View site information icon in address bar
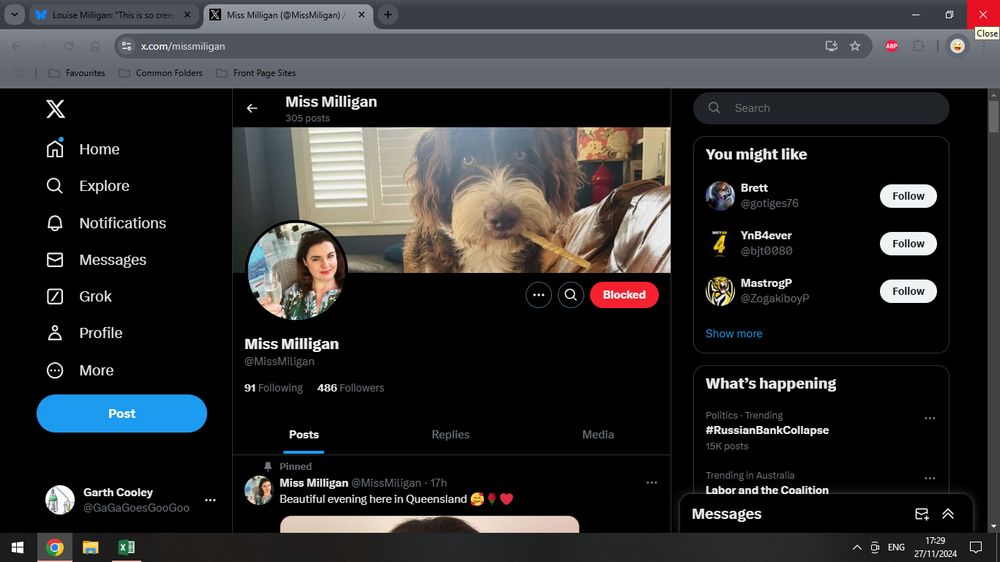The height and width of the screenshot is (562, 1000). [x=126, y=46]
